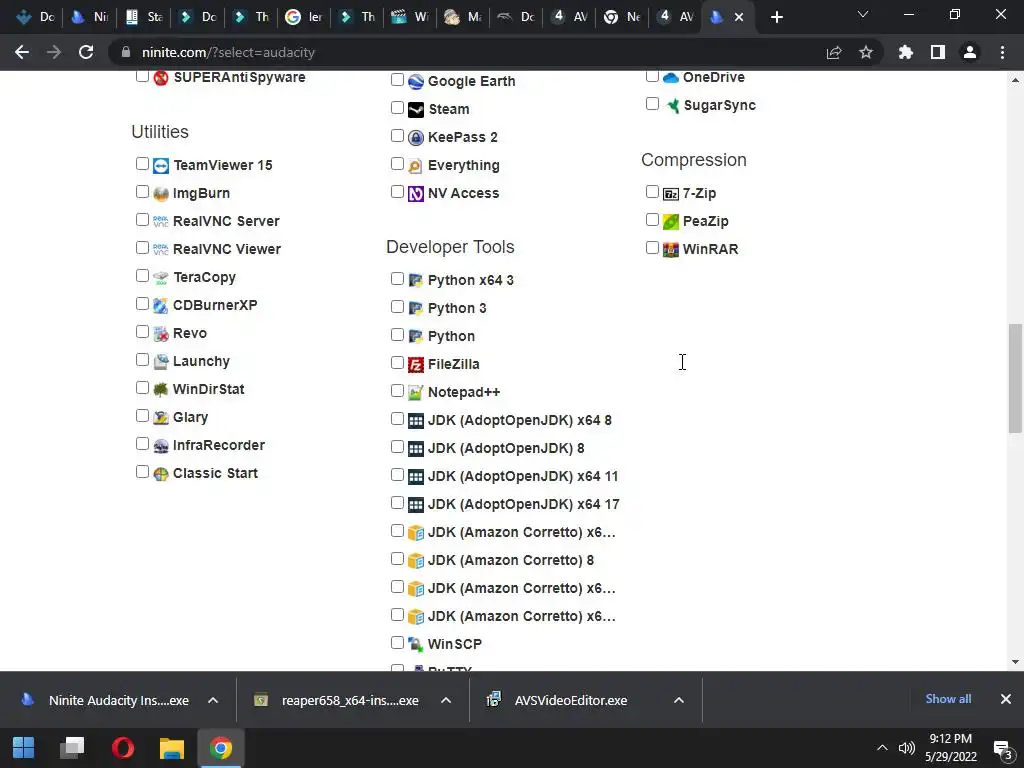This screenshot has width=1024, height=768.
Task: Expand AVSVideoEditor.exe download options arrow
Action: pyautogui.click(x=679, y=700)
